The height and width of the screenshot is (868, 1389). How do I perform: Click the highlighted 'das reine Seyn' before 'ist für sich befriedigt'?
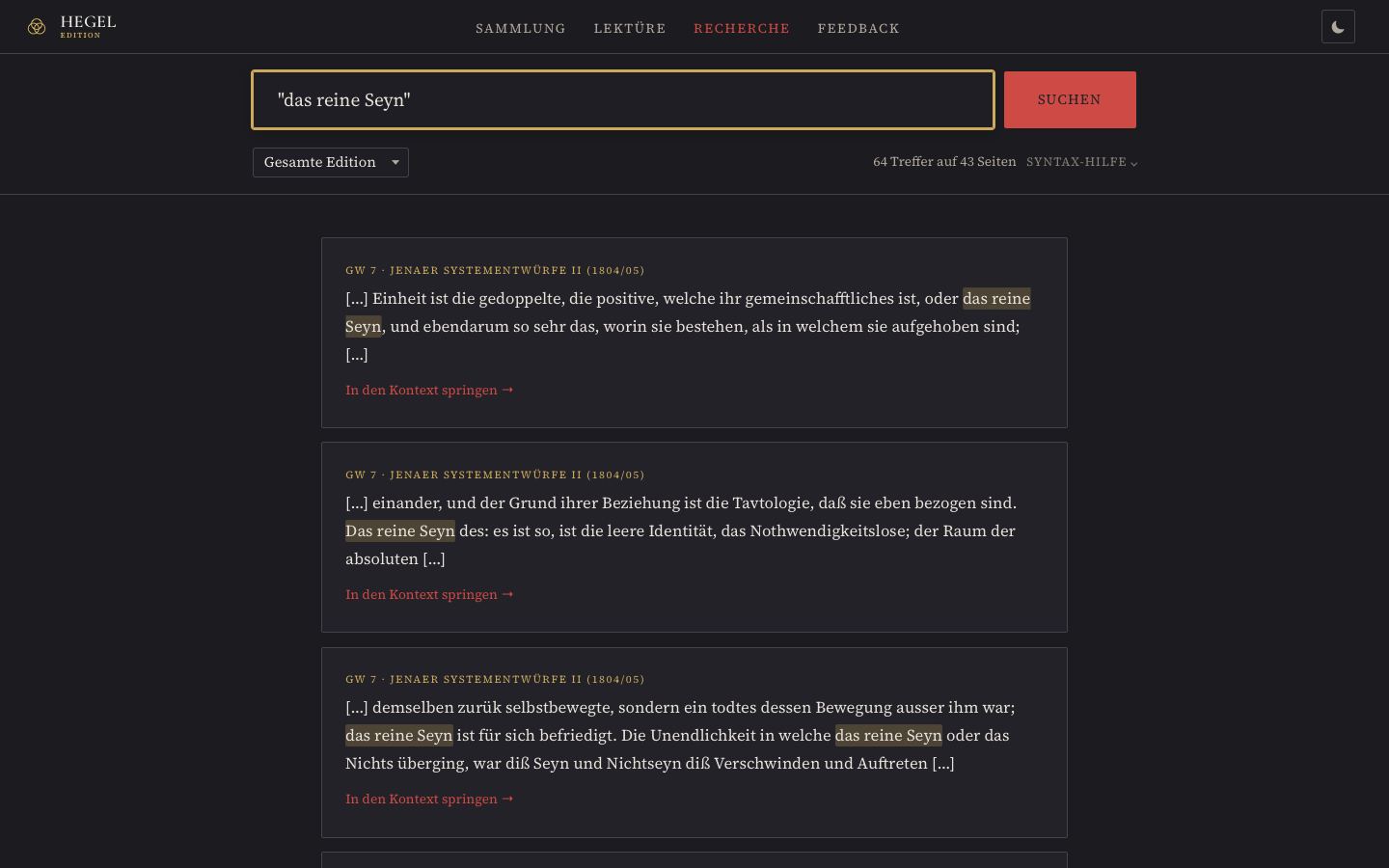point(399,735)
